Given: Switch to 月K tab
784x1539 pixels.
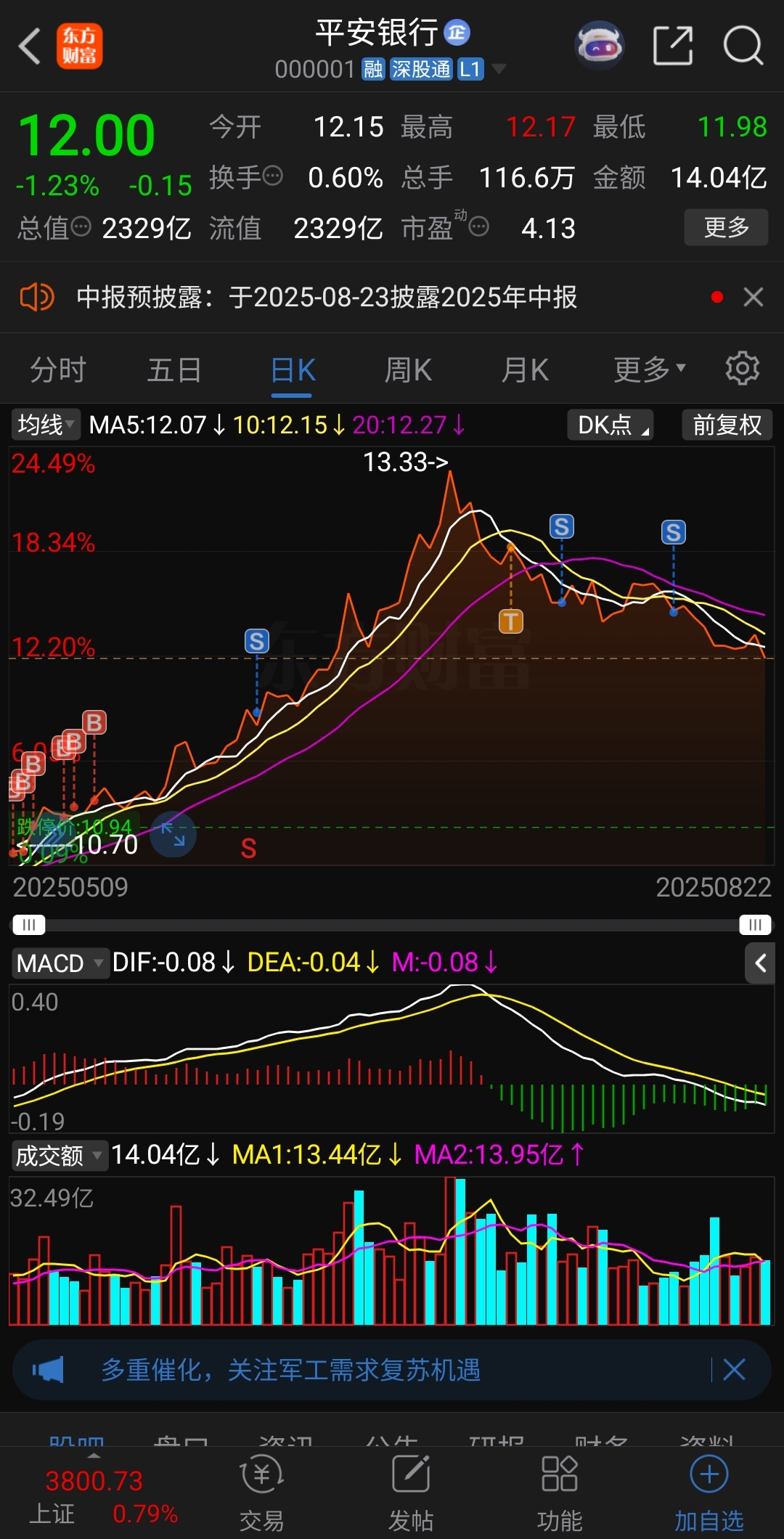Looking at the screenshot, I should [x=525, y=370].
